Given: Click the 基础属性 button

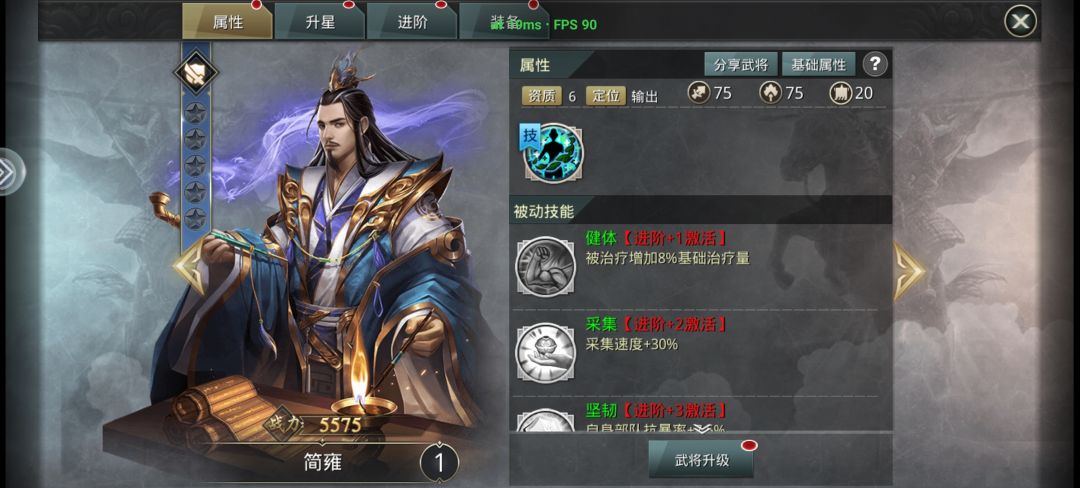Looking at the screenshot, I should pyautogui.click(x=818, y=65).
